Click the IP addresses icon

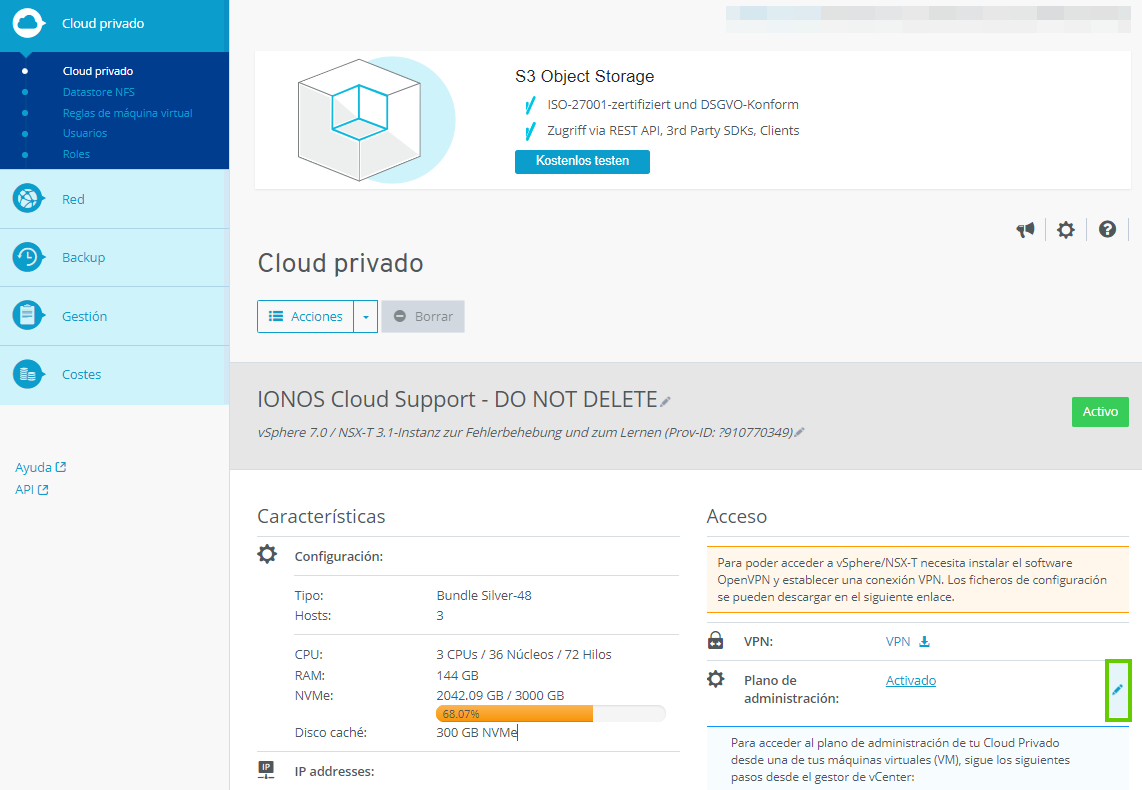[x=266, y=770]
